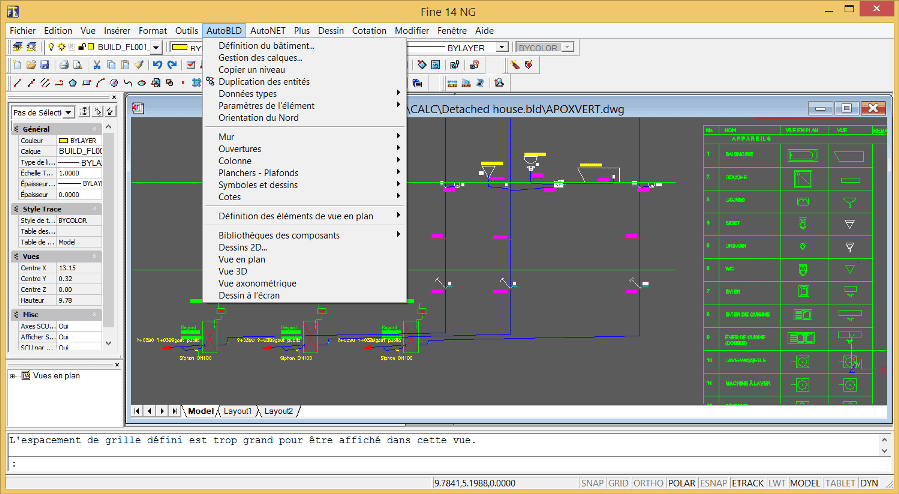Collapse the Style Trace properties section

[x=95, y=209]
